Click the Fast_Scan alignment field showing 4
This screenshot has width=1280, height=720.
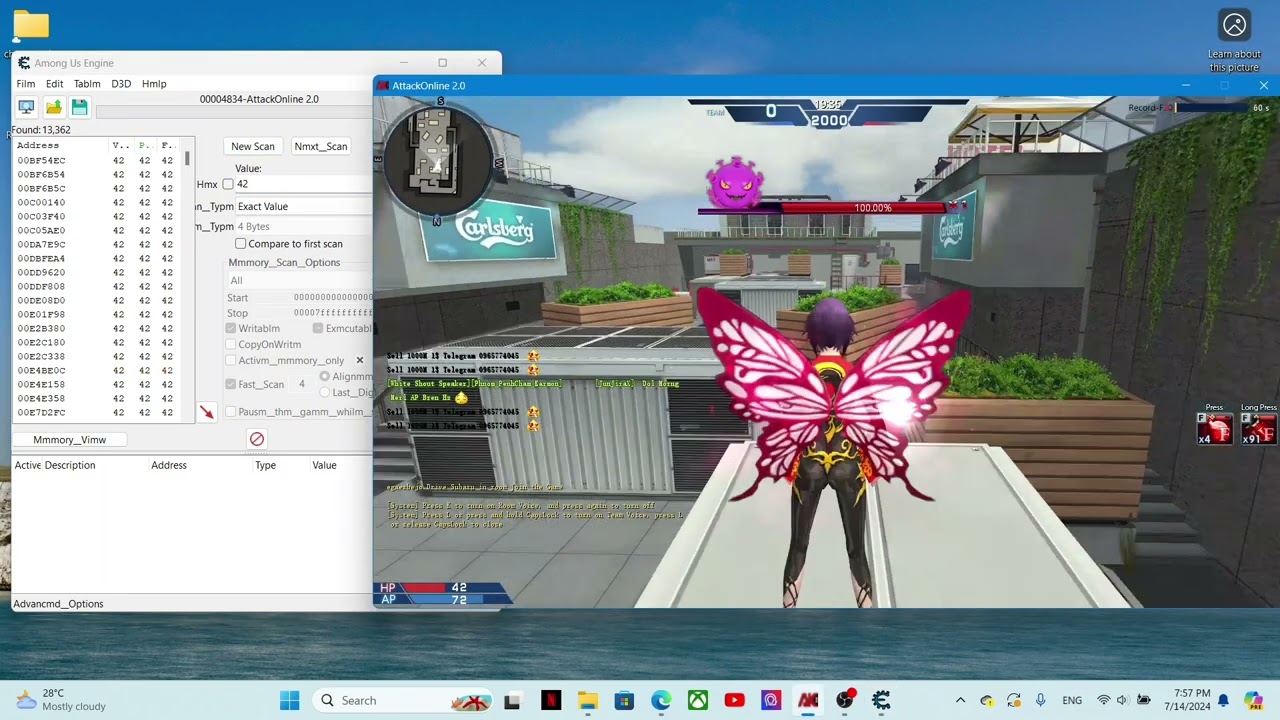(x=302, y=384)
